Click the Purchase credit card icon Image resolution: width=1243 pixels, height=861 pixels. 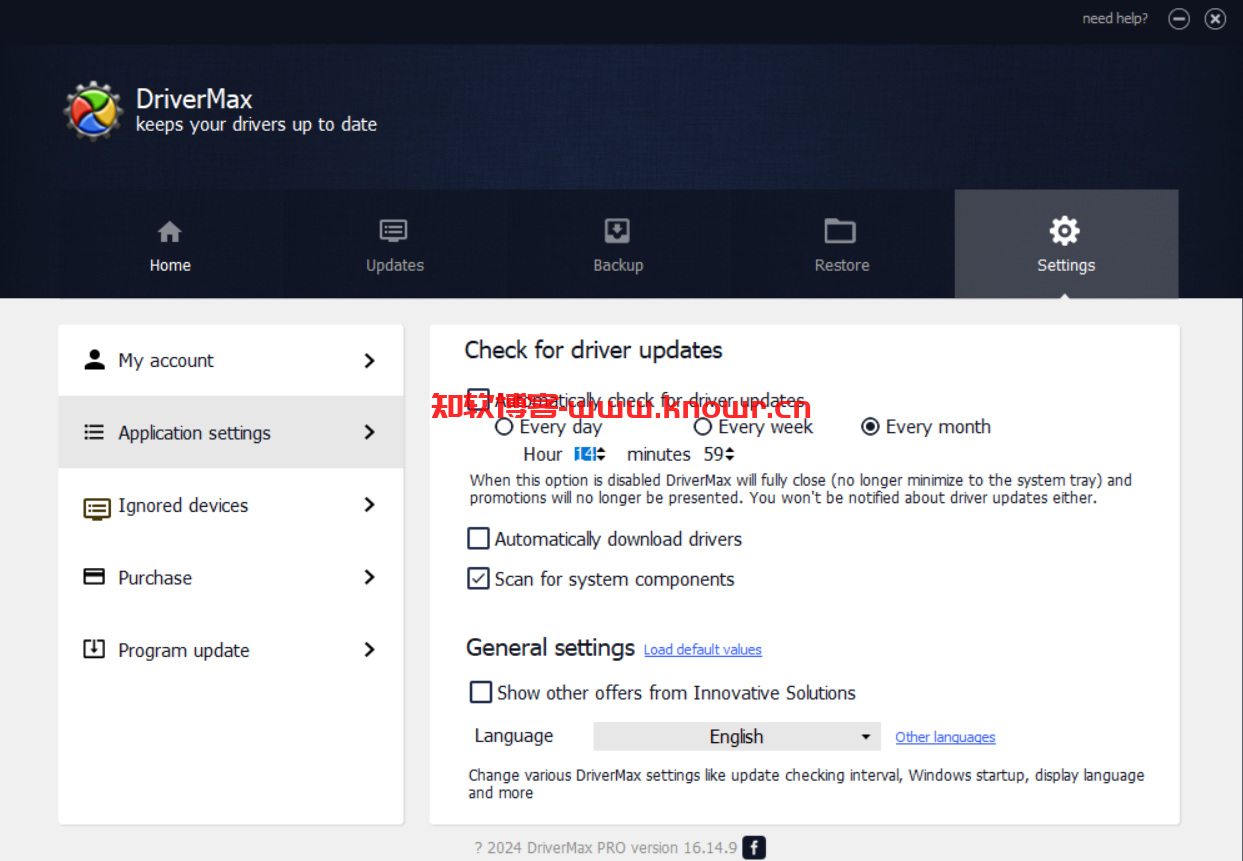(x=94, y=577)
